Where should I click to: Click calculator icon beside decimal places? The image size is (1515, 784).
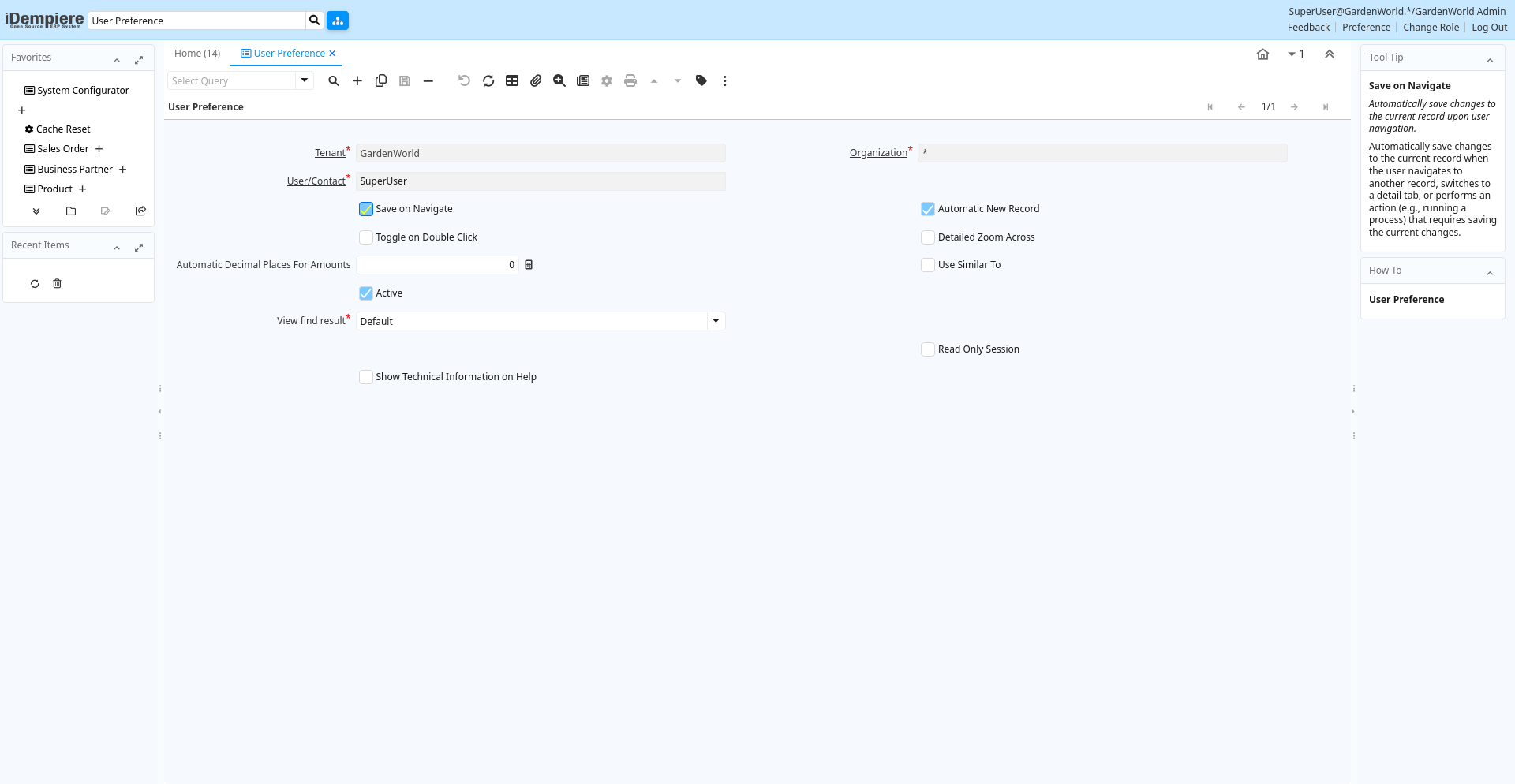click(x=529, y=265)
